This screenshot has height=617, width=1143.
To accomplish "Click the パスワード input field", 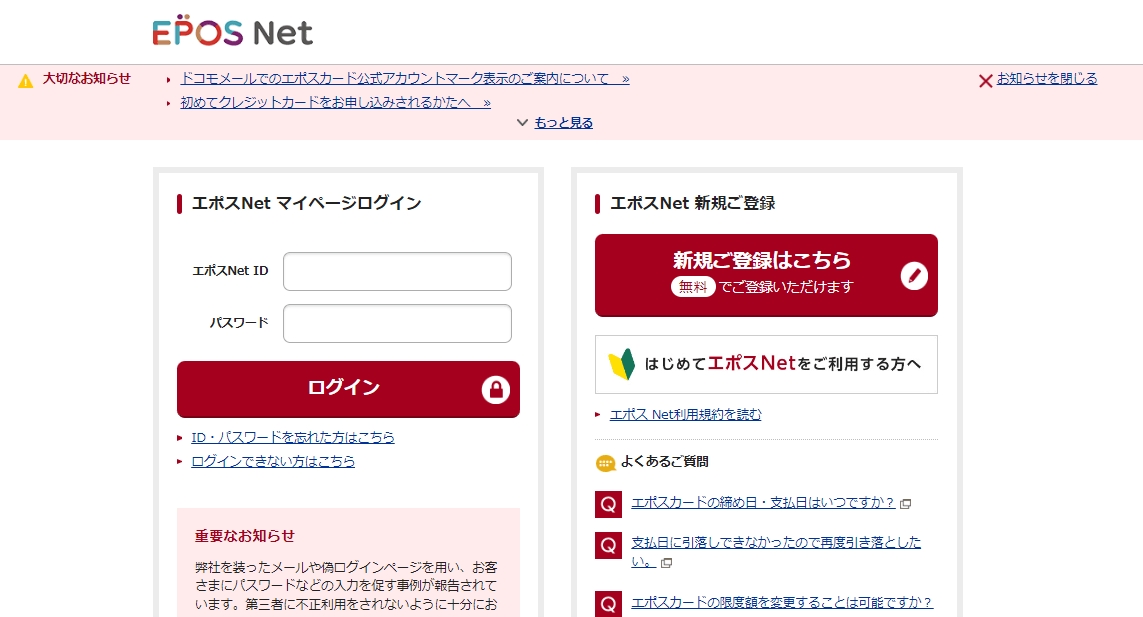I will point(397,323).
